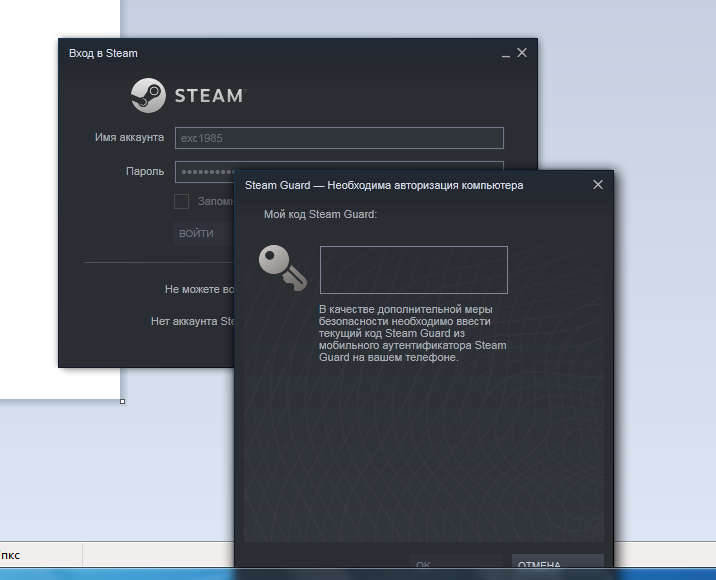Click the ОТМЕНА button in Steam Guard dialog
The width and height of the screenshot is (716, 580).
click(x=558, y=562)
